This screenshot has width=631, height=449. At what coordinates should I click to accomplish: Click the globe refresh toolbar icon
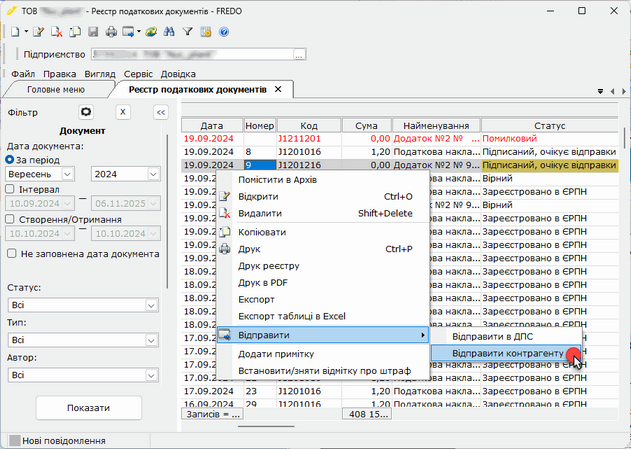(151, 32)
